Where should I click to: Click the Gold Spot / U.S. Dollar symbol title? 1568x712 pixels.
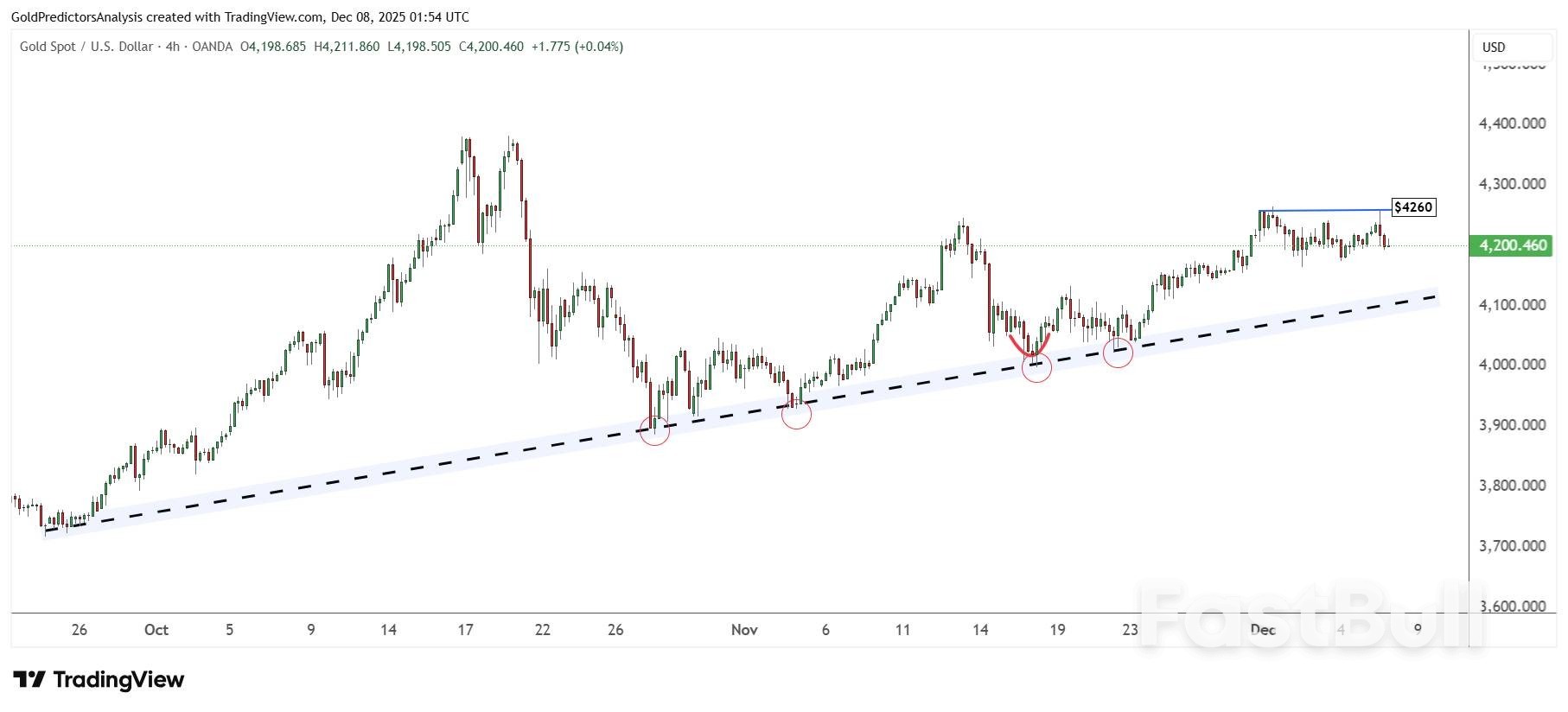tap(86, 47)
